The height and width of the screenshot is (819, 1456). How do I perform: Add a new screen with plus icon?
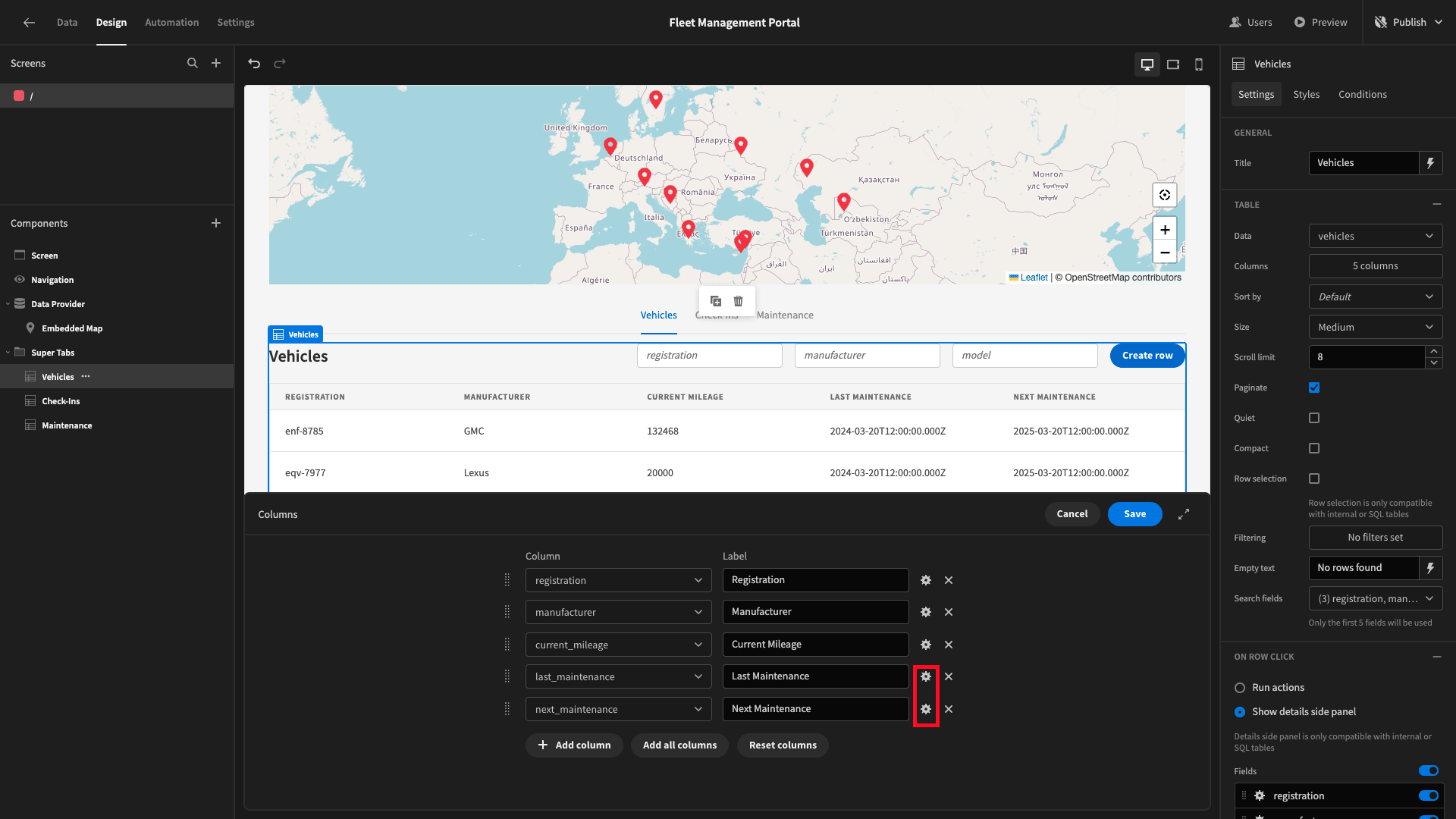(216, 64)
